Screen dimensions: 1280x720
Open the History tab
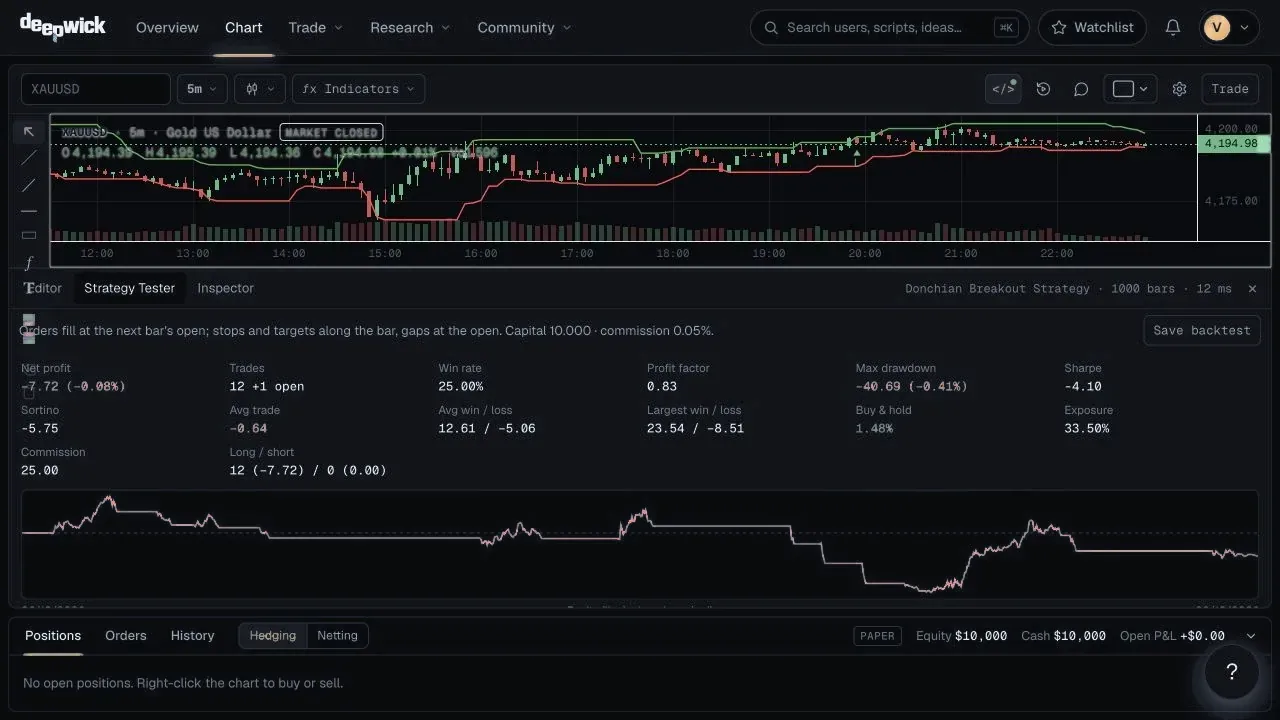click(192, 636)
